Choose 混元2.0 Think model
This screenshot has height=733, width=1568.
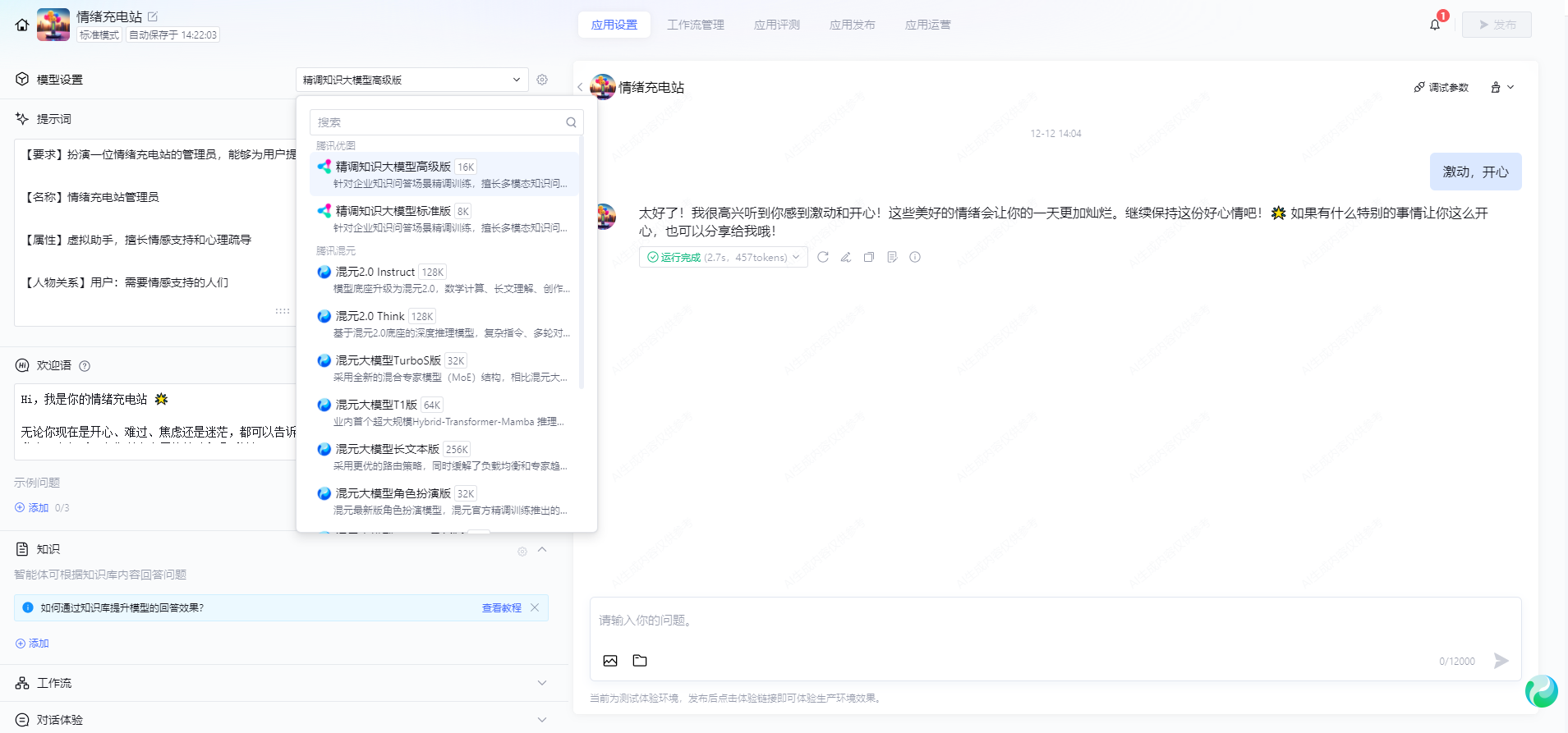444,323
